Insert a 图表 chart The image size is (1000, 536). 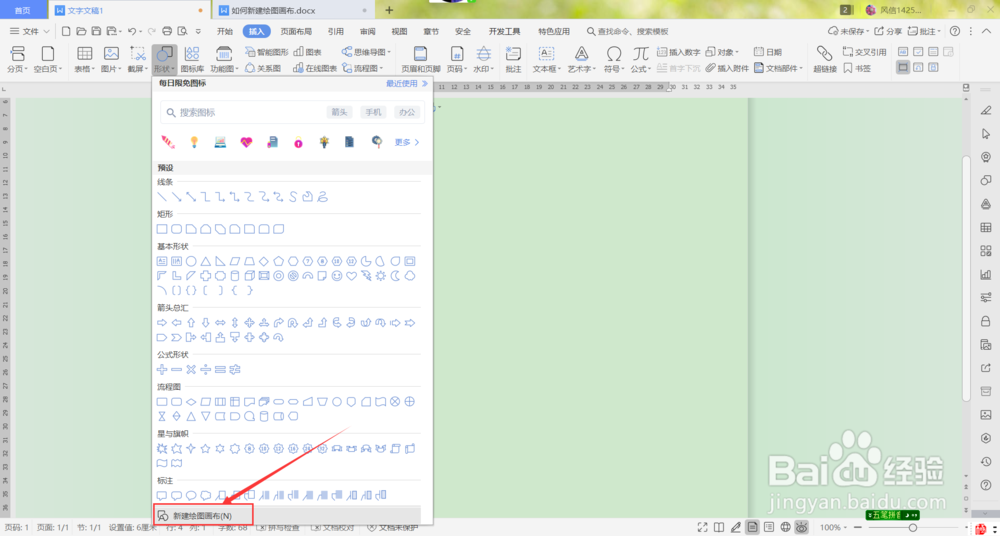click(x=307, y=52)
